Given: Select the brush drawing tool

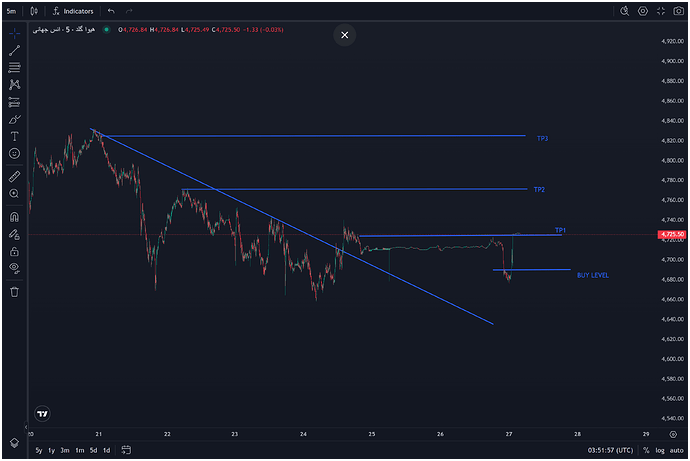Looking at the screenshot, I should tap(15, 119).
